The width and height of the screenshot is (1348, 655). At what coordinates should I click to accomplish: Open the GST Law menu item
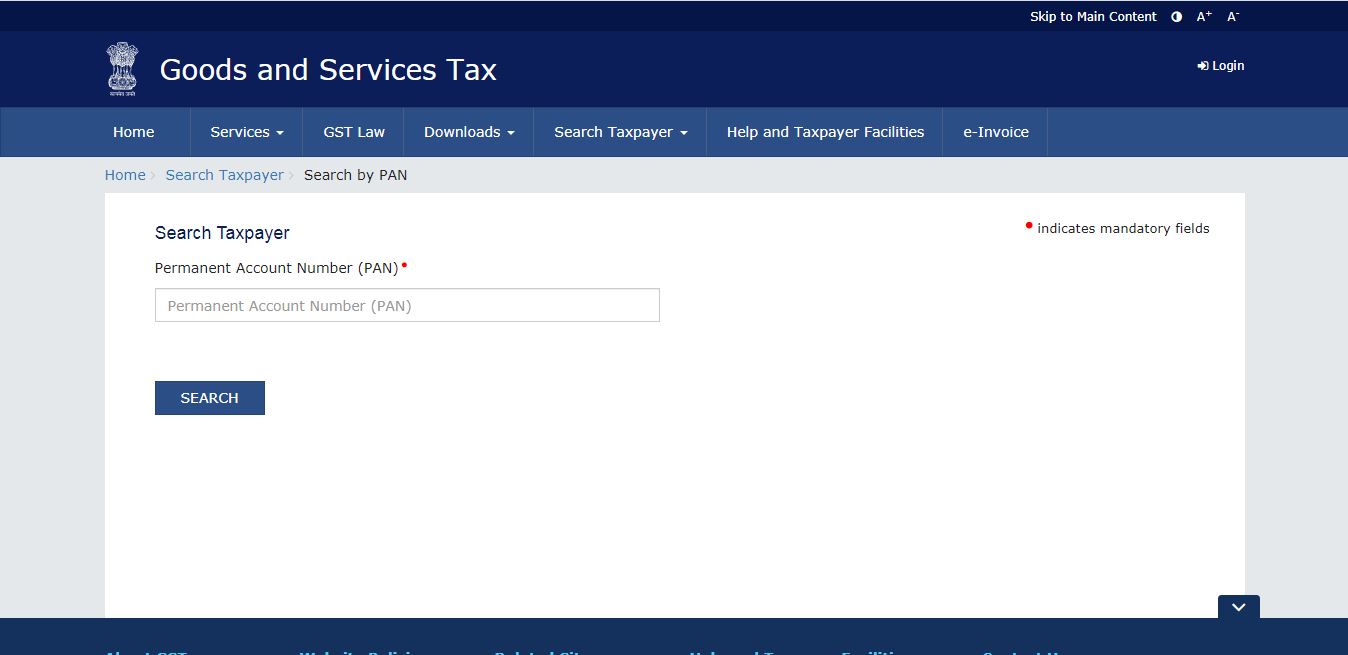coord(354,132)
